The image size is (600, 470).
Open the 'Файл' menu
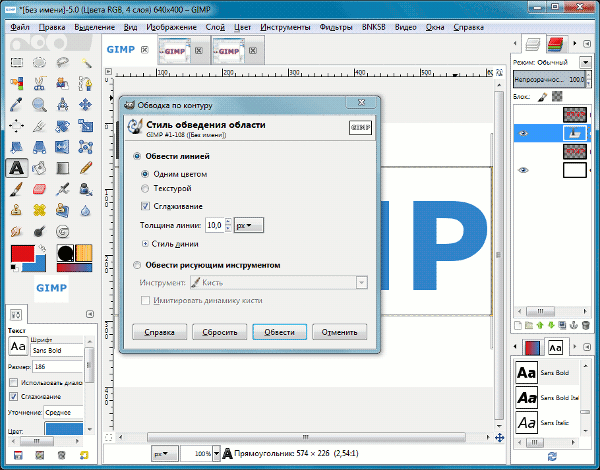pos(20,27)
